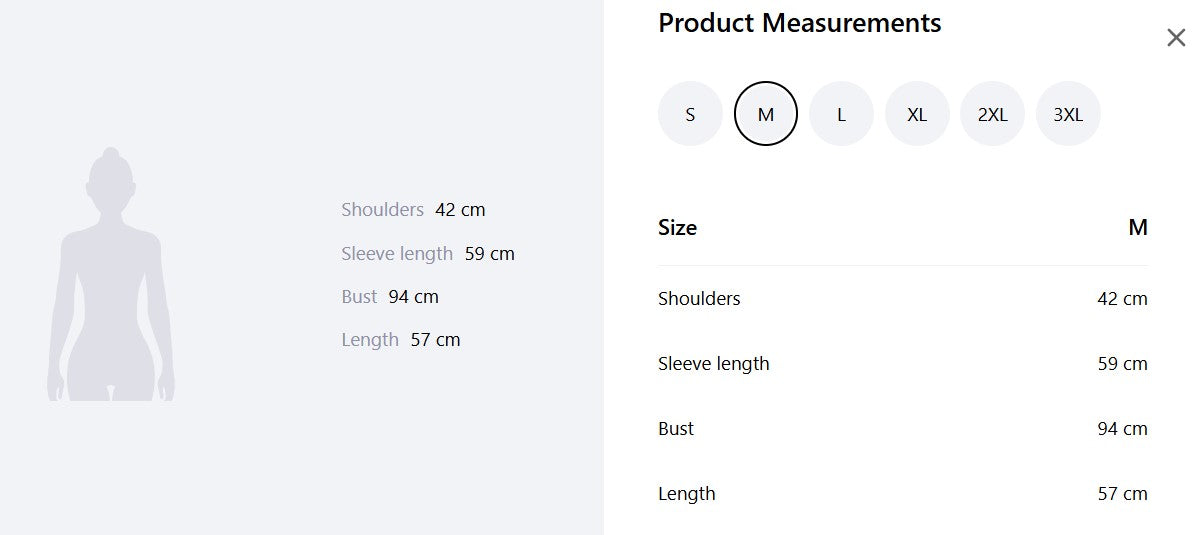The width and height of the screenshot is (1196, 535).
Task: Click the Sleeve length row in the table
Action: click(x=713, y=364)
